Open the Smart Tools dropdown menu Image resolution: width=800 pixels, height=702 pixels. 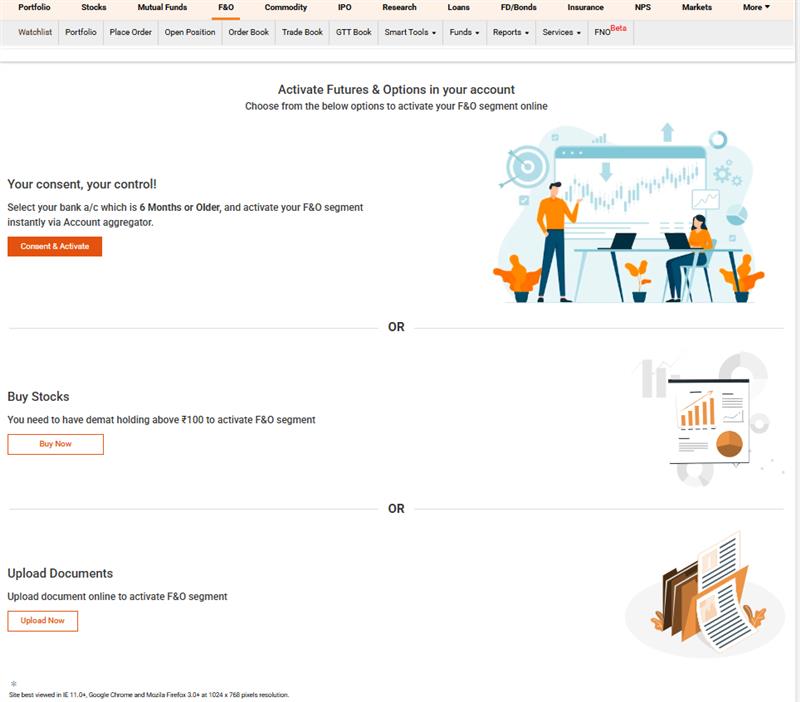pos(410,32)
